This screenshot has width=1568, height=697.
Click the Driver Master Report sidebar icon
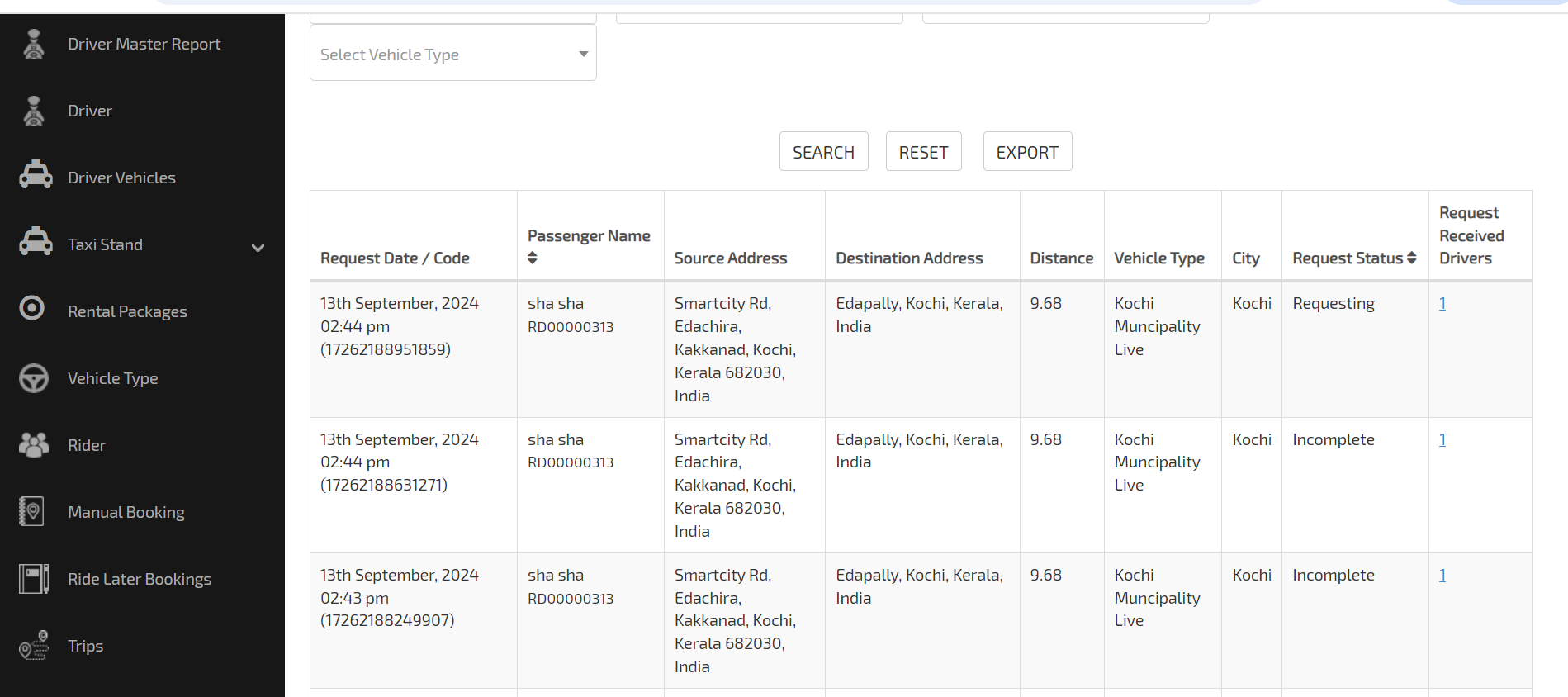click(x=34, y=45)
